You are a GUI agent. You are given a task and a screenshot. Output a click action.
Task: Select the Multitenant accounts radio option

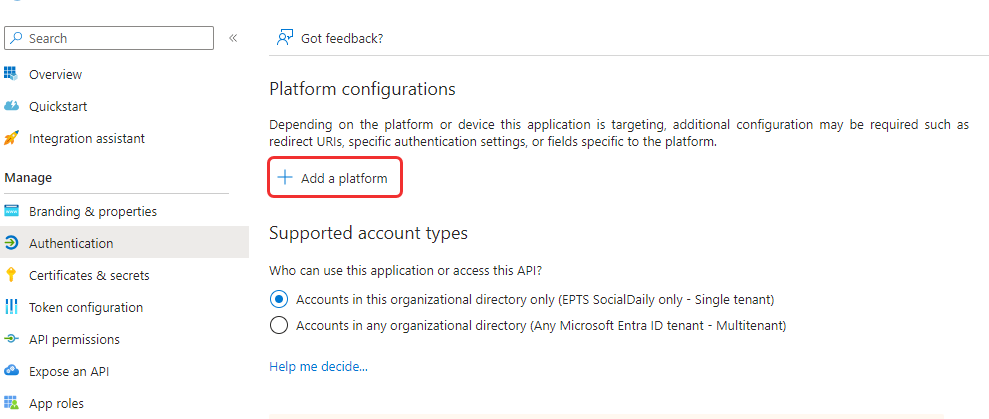[279, 325]
